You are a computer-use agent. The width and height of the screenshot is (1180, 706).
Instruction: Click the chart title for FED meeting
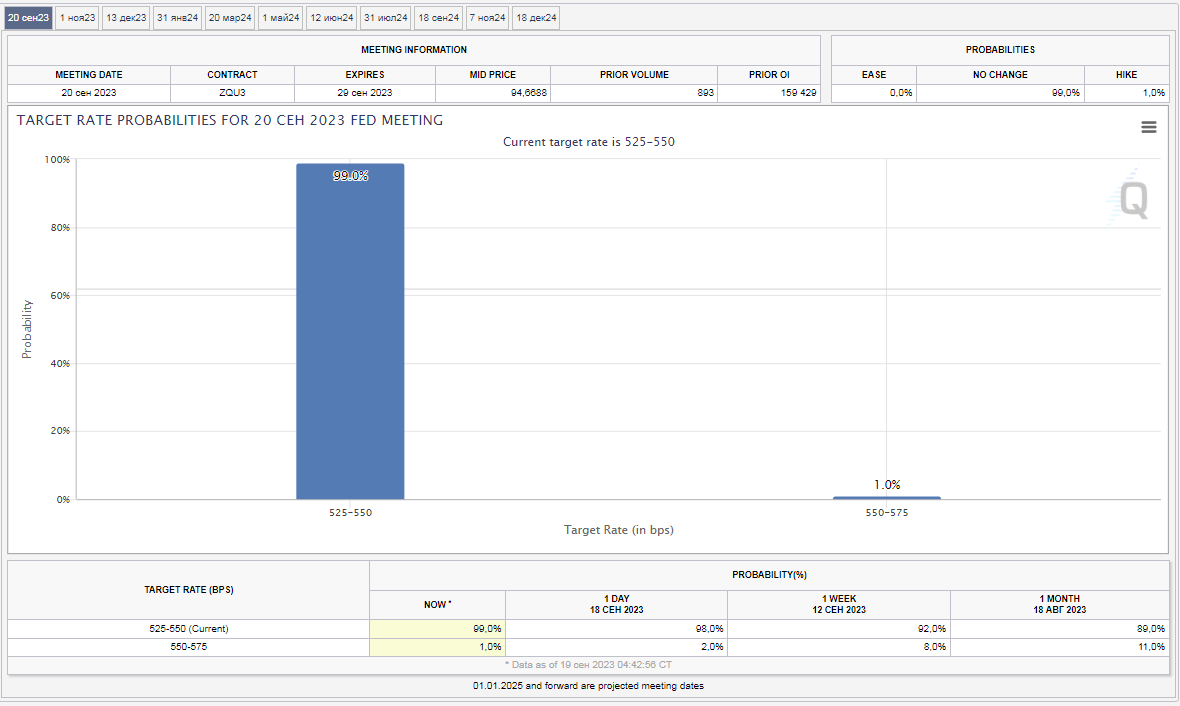[x=230, y=120]
